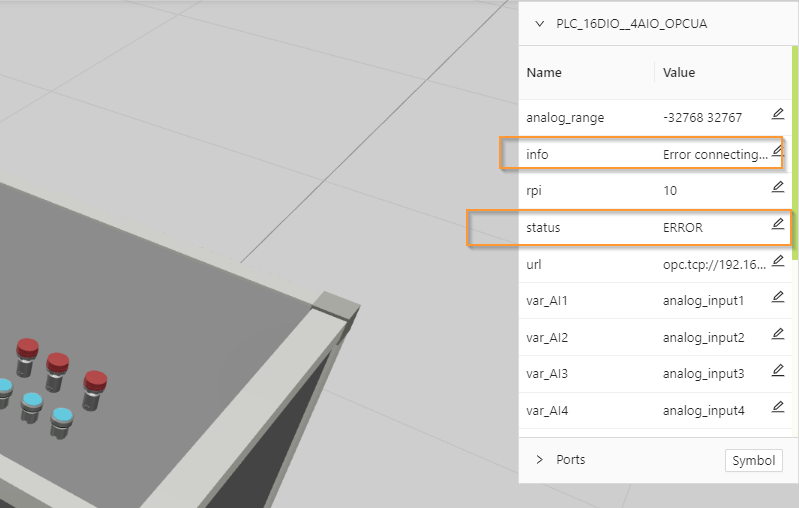
Task: Edit the info property value
Action: (x=778, y=150)
